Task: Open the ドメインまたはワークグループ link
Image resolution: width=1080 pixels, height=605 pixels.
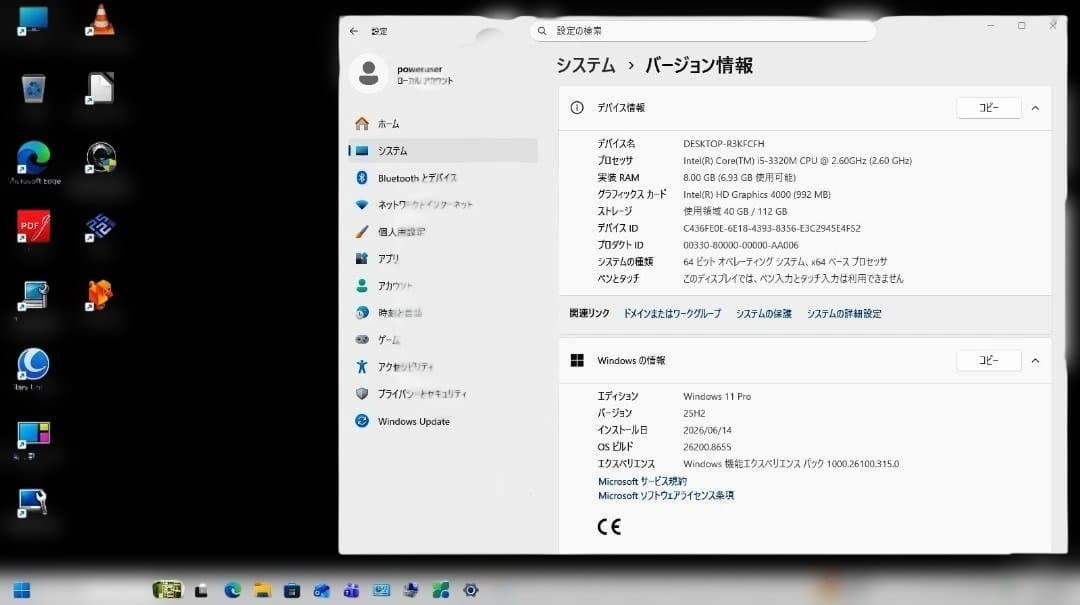Action: pyautogui.click(x=672, y=314)
